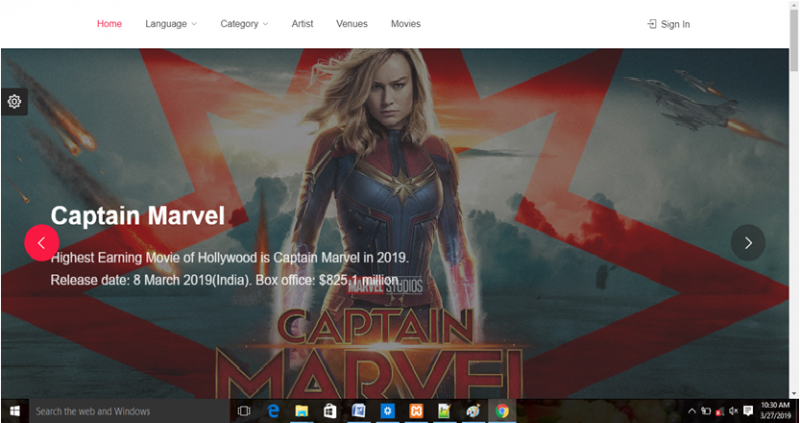
Task: Click the battery/power tray icon
Action: point(706,411)
